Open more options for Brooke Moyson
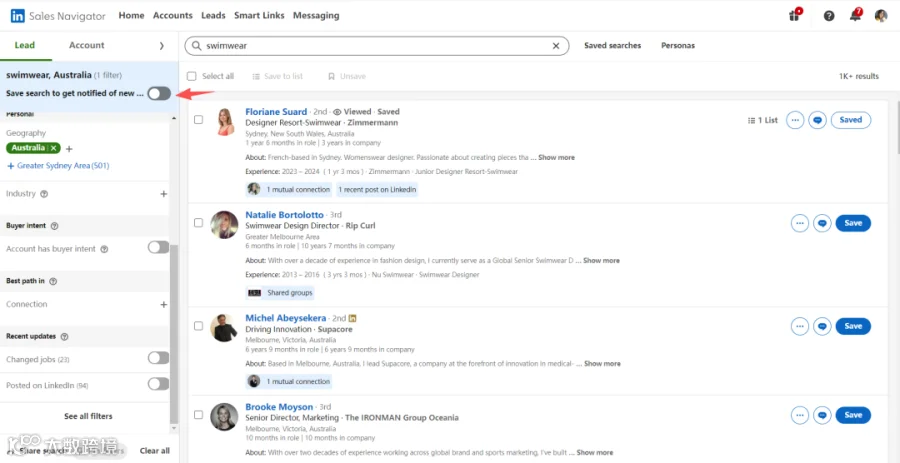This screenshot has width=900, height=463. tap(800, 415)
